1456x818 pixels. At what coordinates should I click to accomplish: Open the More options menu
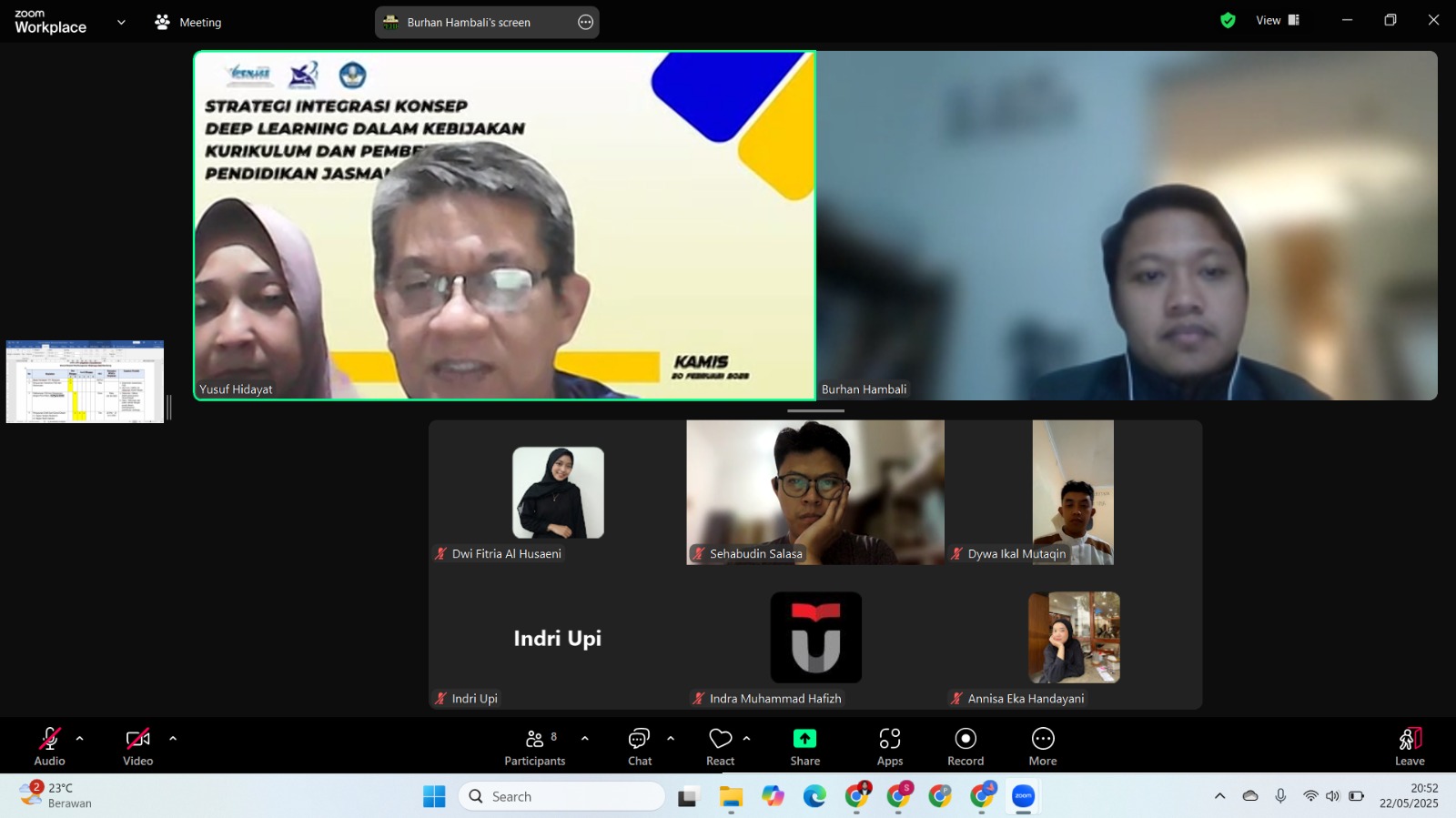tap(1043, 746)
